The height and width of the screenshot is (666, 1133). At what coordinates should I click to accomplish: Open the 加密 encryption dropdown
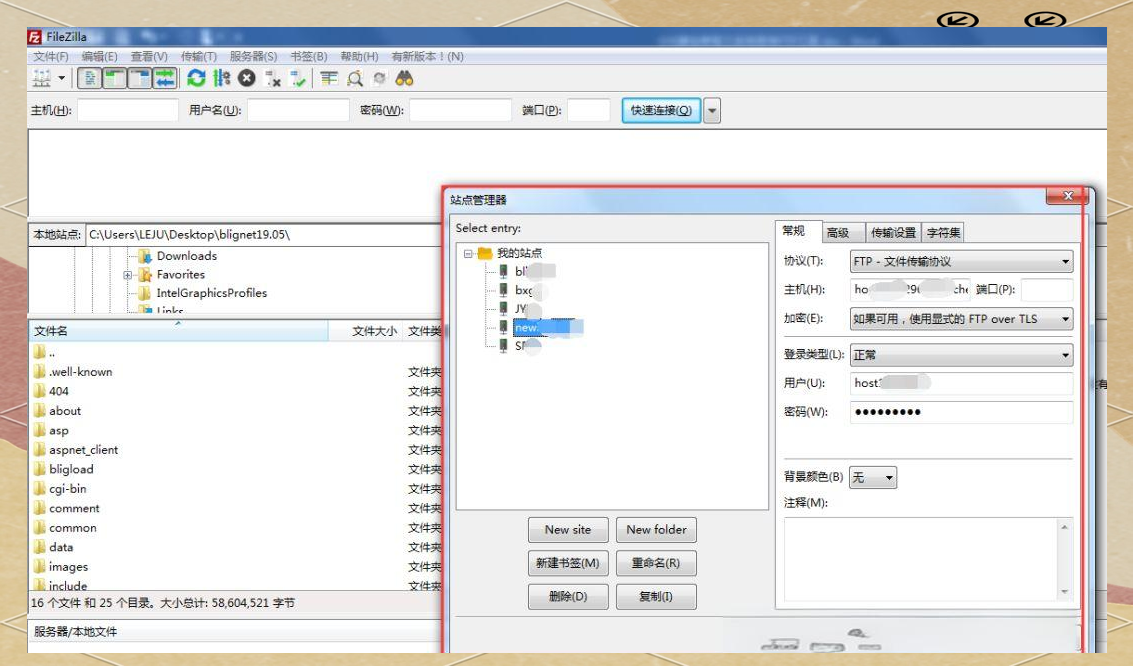coord(961,319)
